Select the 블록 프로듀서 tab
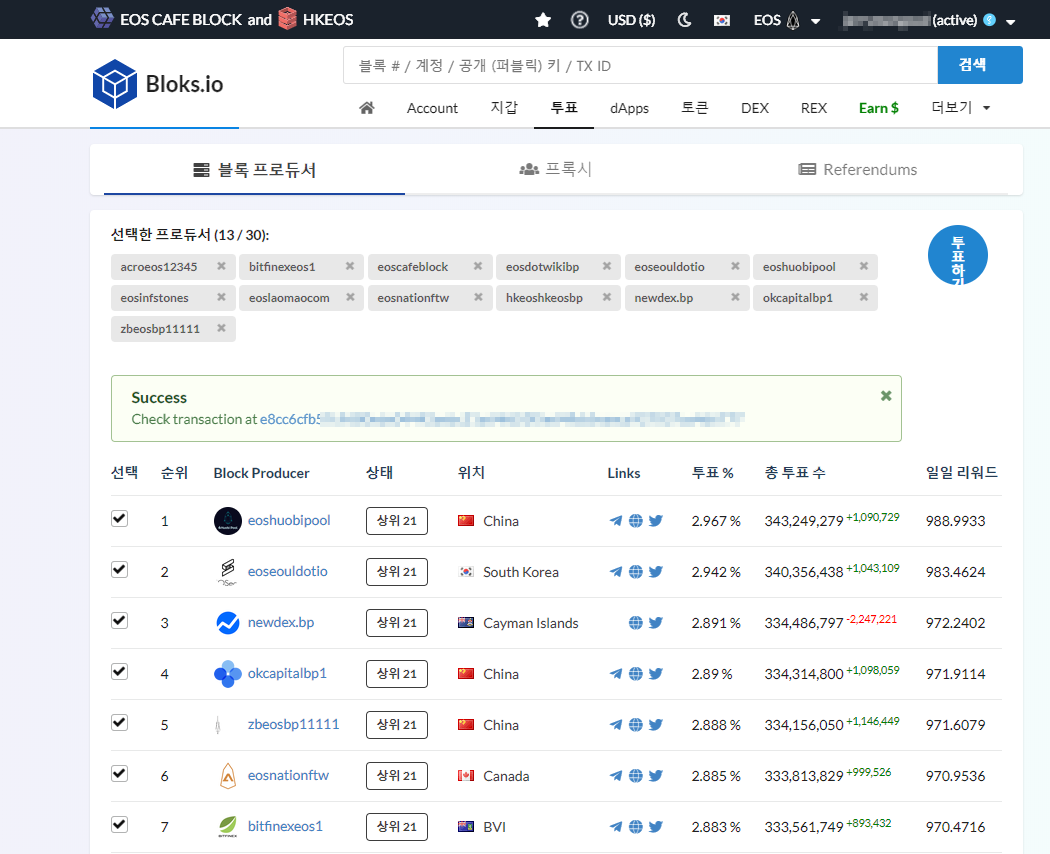 [254, 169]
